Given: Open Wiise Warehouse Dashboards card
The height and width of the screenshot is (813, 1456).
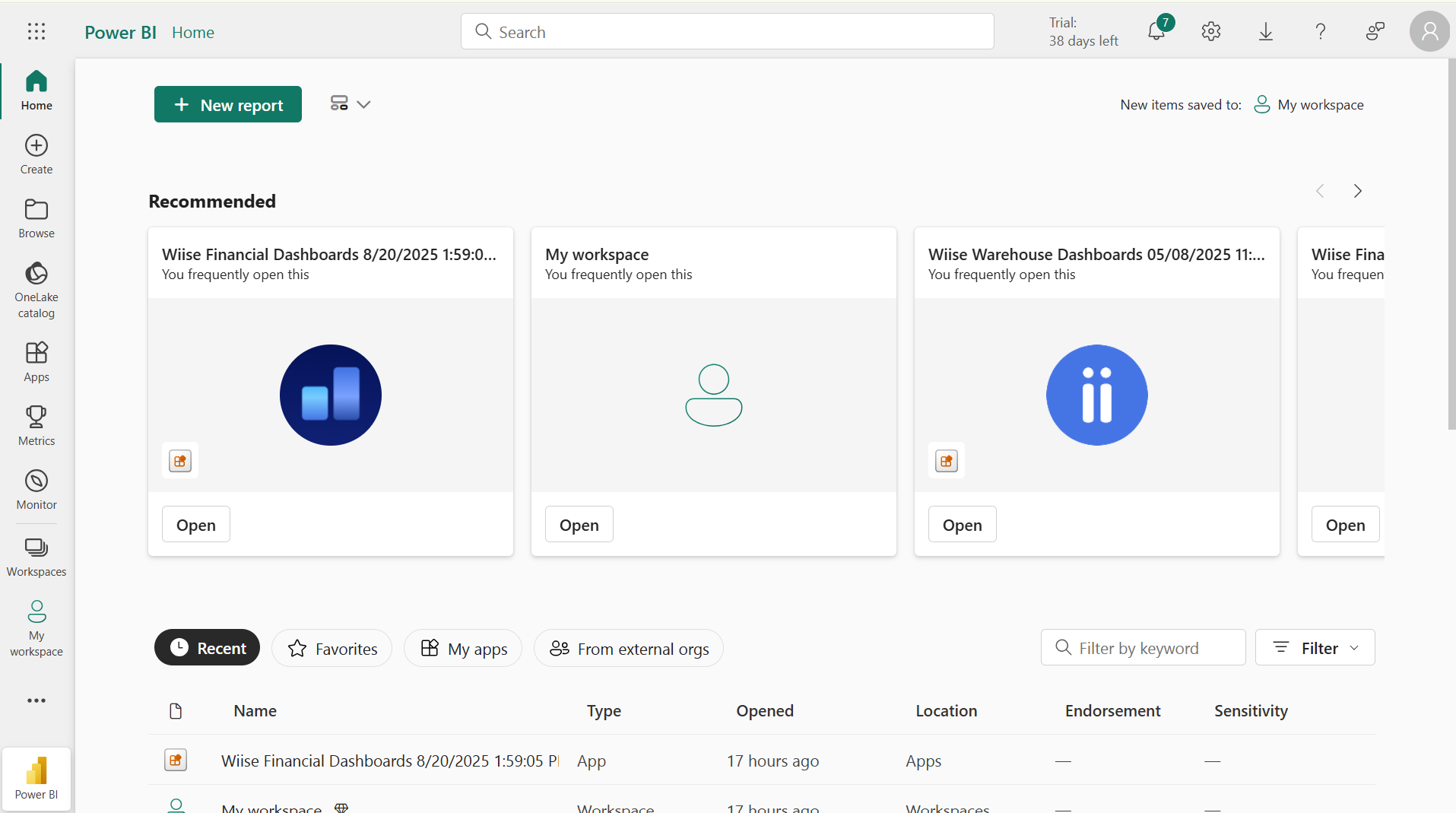Looking at the screenshot, I should click(963, 525).
